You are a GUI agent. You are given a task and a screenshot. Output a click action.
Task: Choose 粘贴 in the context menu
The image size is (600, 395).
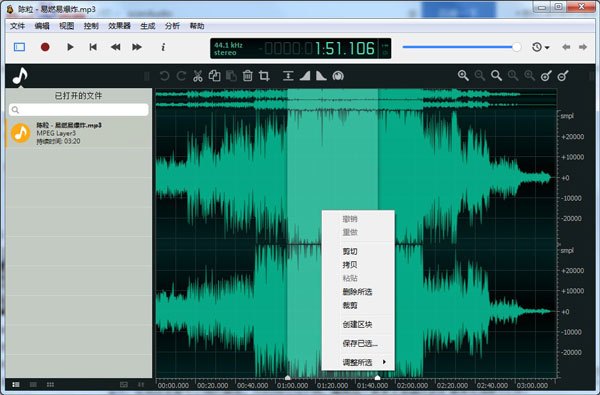358,278
